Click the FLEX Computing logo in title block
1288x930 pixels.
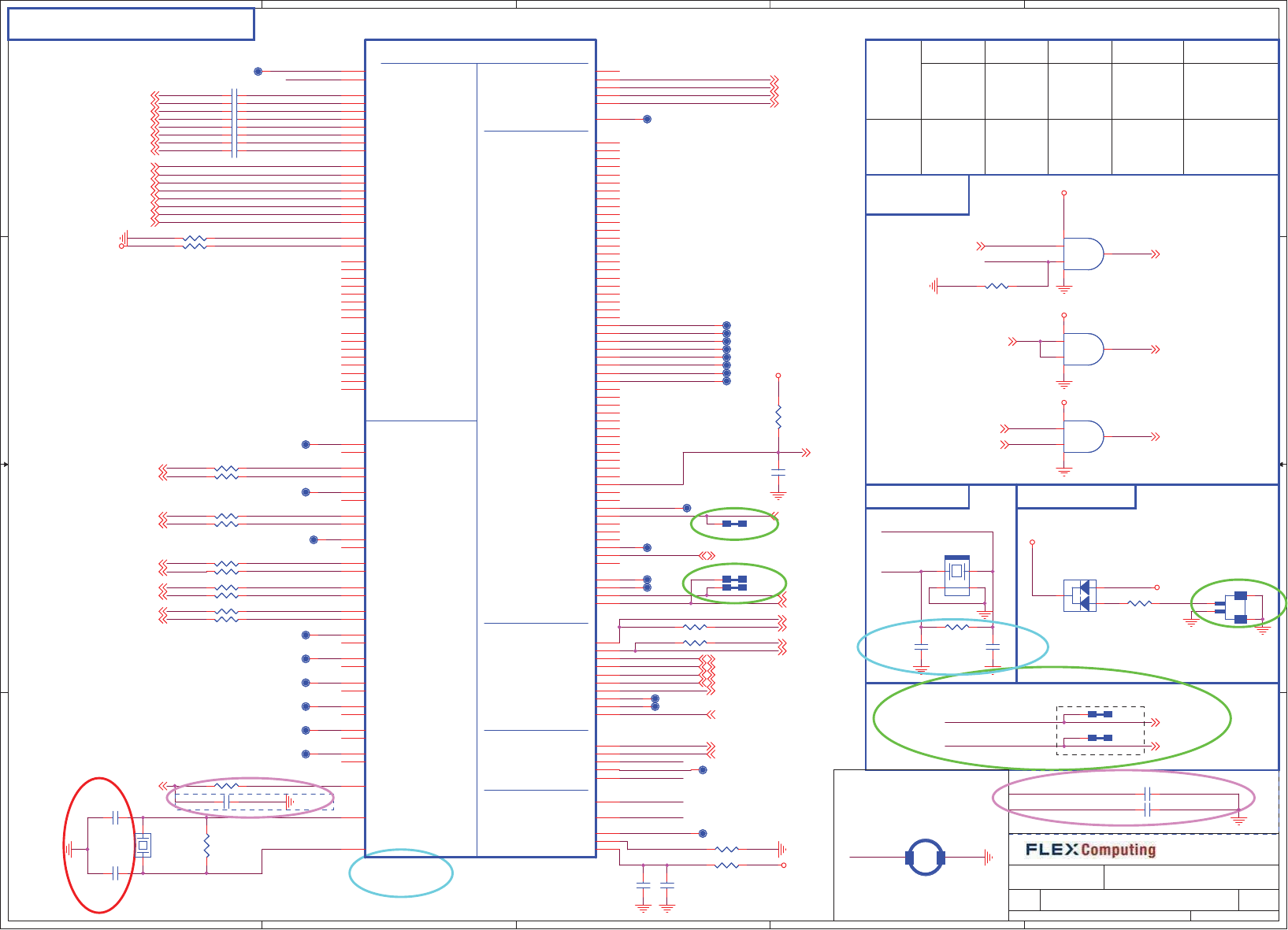1090,850
